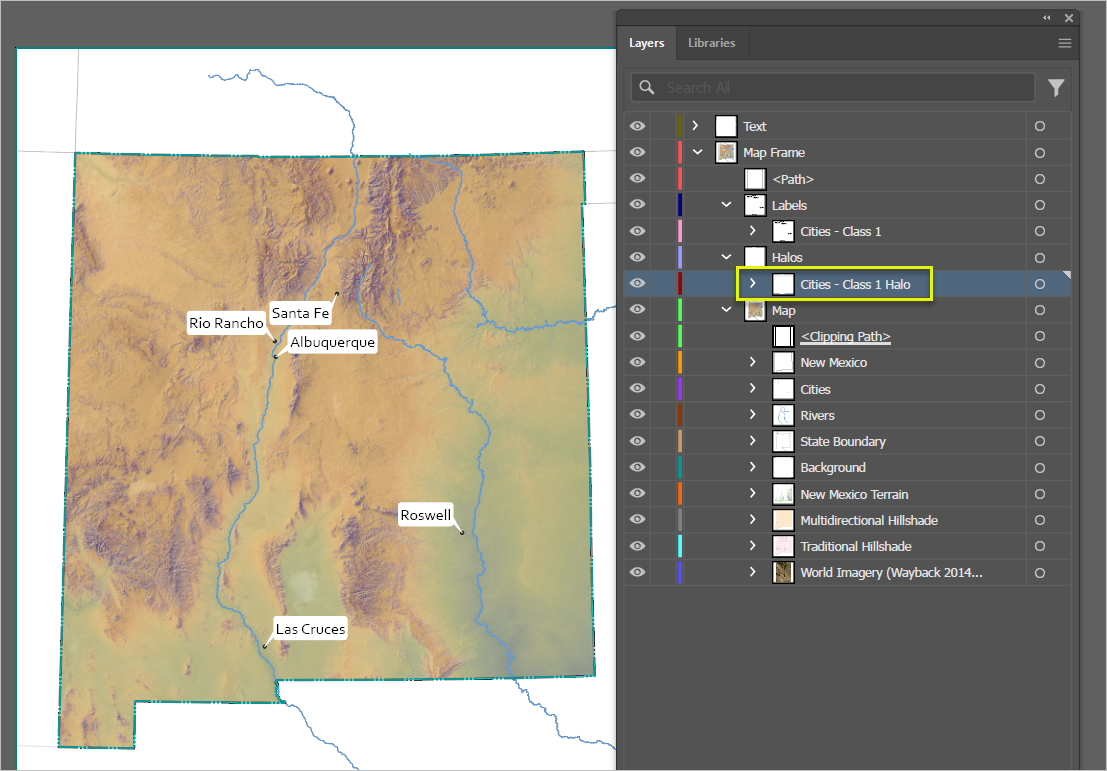Expand the Cities layer
Screen dimensions: 1107x771
753,388
